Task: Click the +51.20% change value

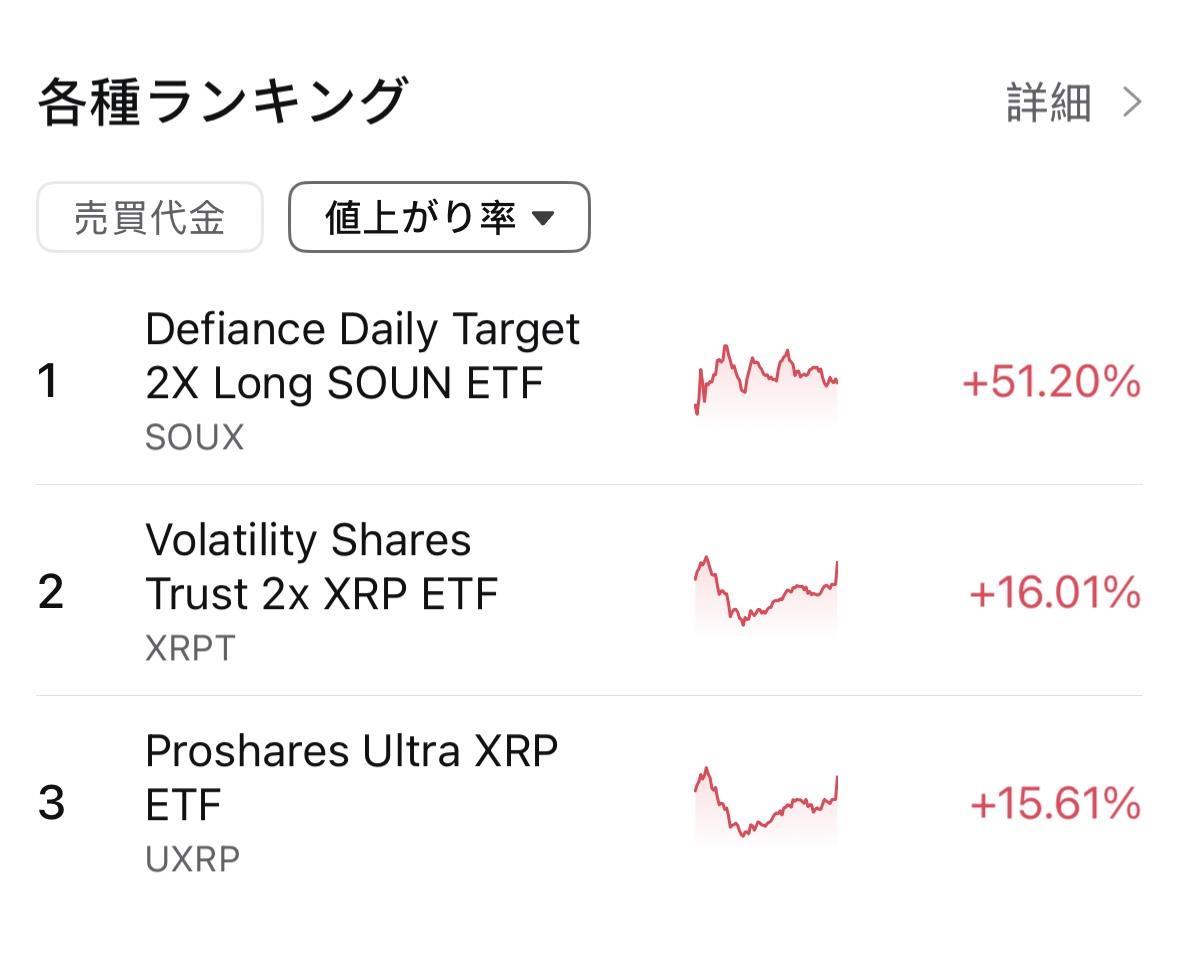Action: point(1051,381)
